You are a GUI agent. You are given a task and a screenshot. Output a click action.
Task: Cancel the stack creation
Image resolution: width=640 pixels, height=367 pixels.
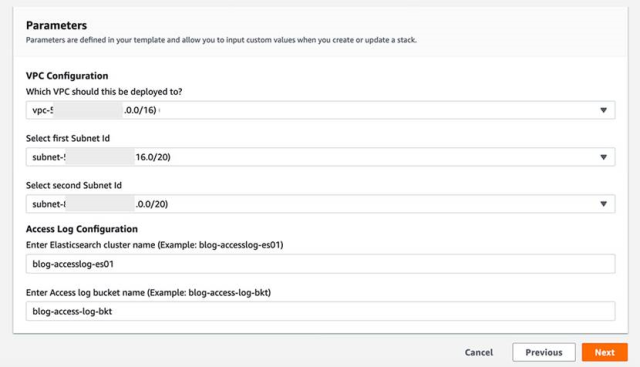pyautogui.click(x=479, y=352)
